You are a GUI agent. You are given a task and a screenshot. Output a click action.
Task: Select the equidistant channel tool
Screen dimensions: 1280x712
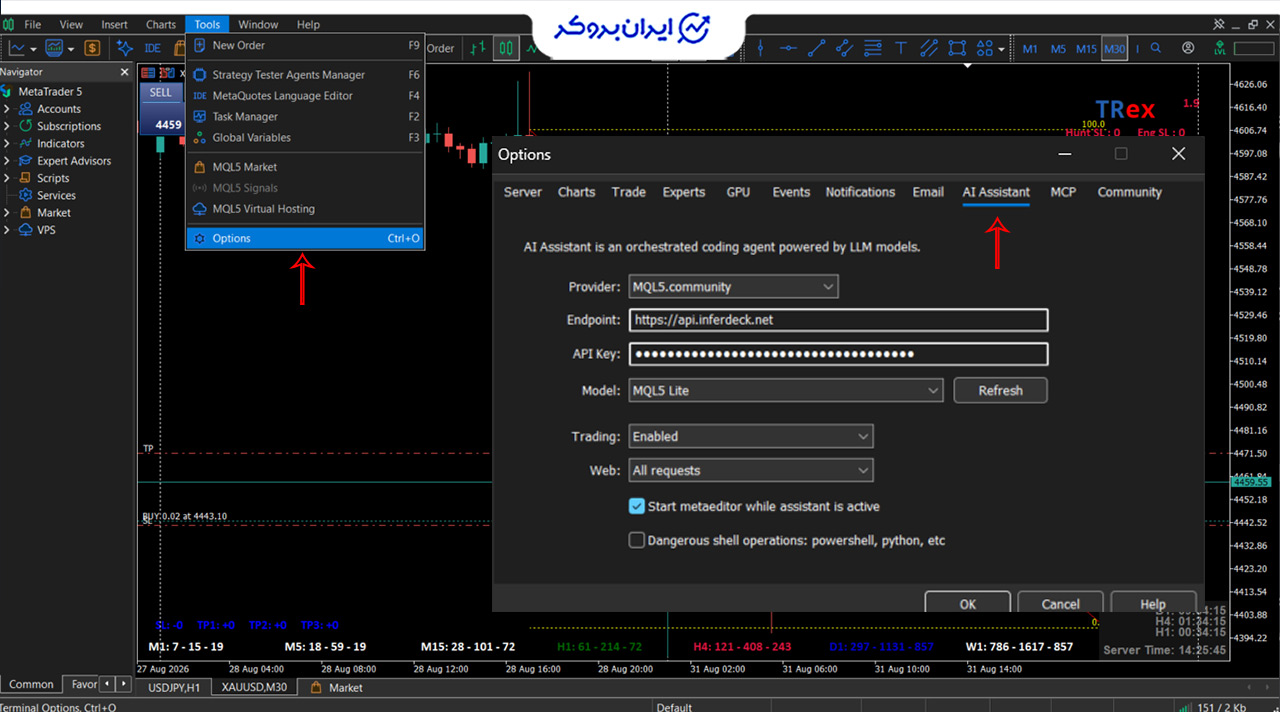929,48
